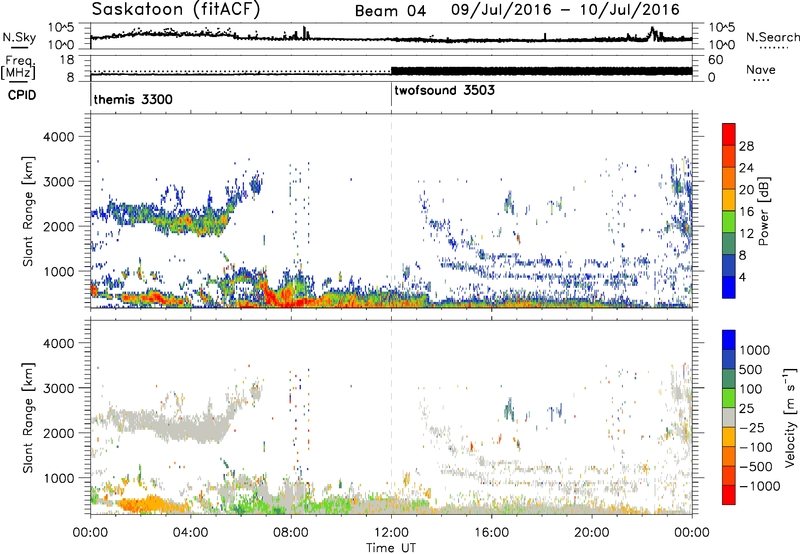The height and width of the screenshot is (554, 800).
Task: Click the "08:00" time tick label
Action: pyautogui.click(x=291, y=533)
